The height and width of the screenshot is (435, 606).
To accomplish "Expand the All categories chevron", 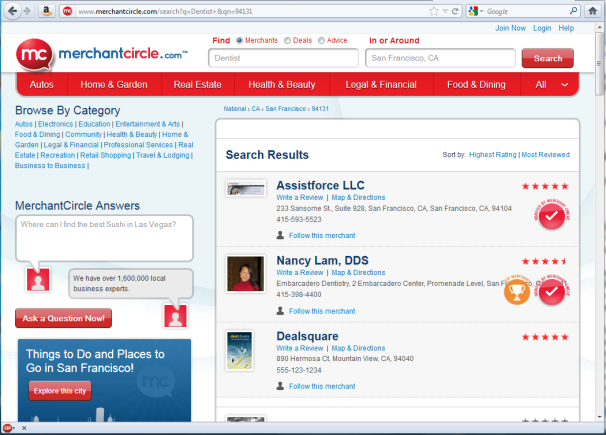I will [564, 85].
